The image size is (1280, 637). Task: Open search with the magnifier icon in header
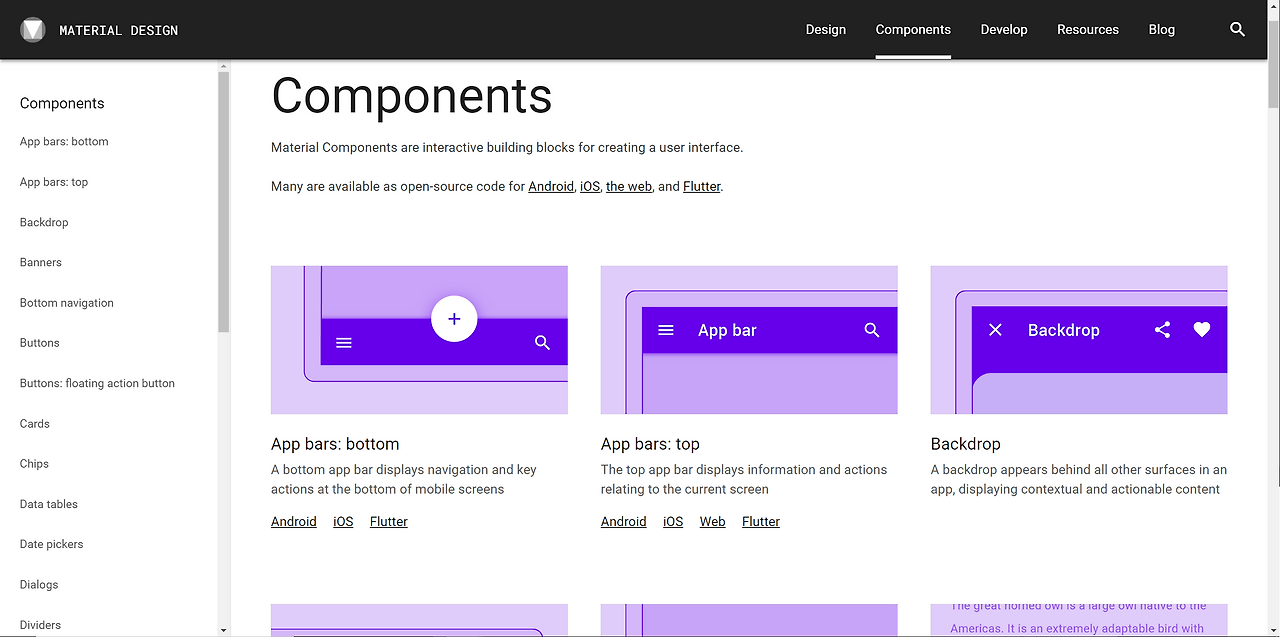click(1237, 29)
